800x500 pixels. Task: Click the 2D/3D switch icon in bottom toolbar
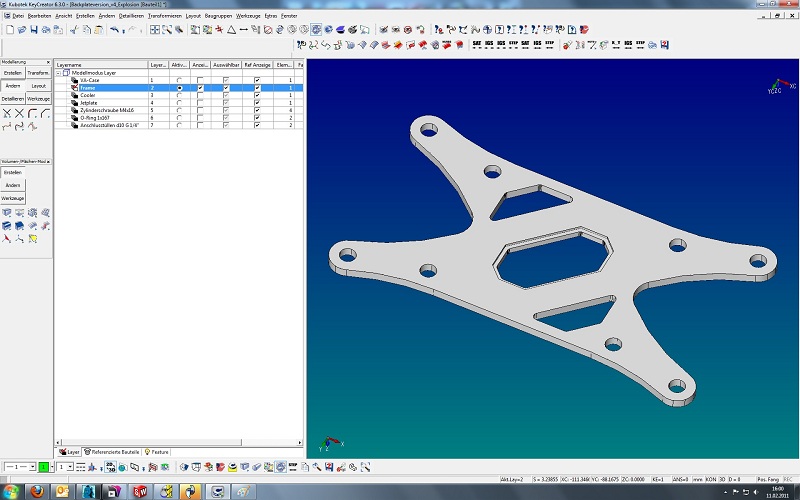pos(111,467)
